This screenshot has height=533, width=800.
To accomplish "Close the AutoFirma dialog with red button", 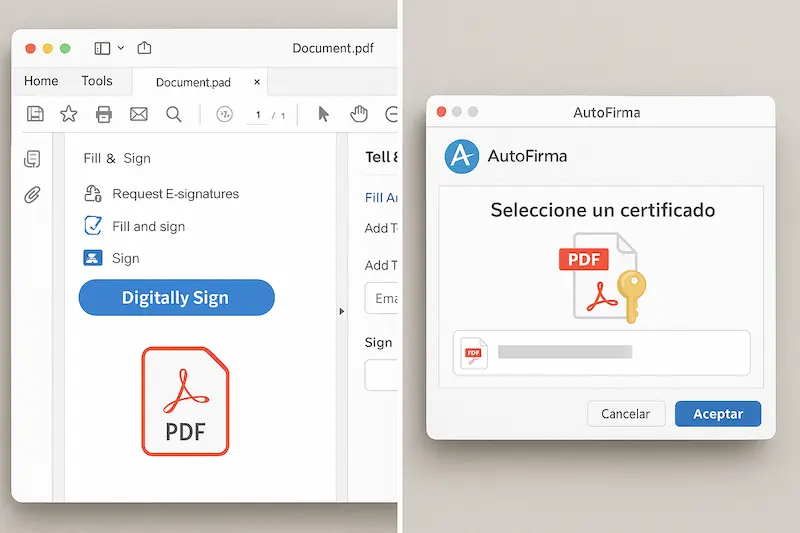I will 442,112.
